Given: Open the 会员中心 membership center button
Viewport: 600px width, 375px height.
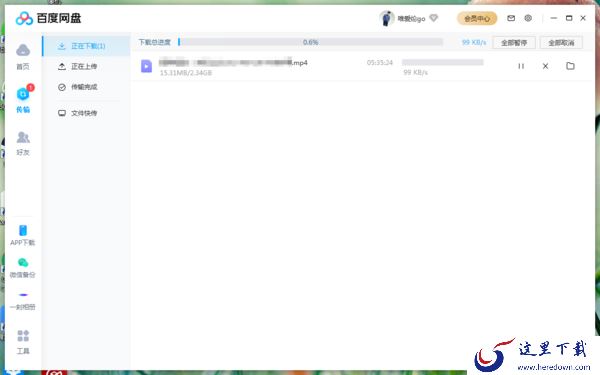Looking at the screenshot, I should [x=477, y=18].
